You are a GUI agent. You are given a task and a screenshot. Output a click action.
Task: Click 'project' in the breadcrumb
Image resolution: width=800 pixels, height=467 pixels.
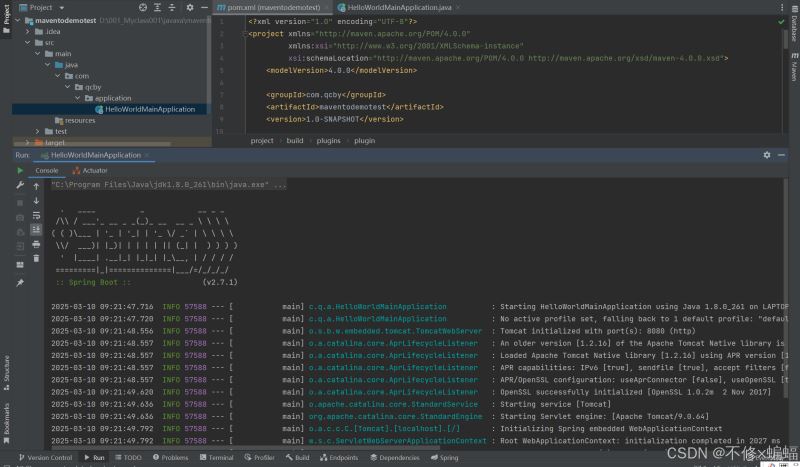[x=262, y=141]
